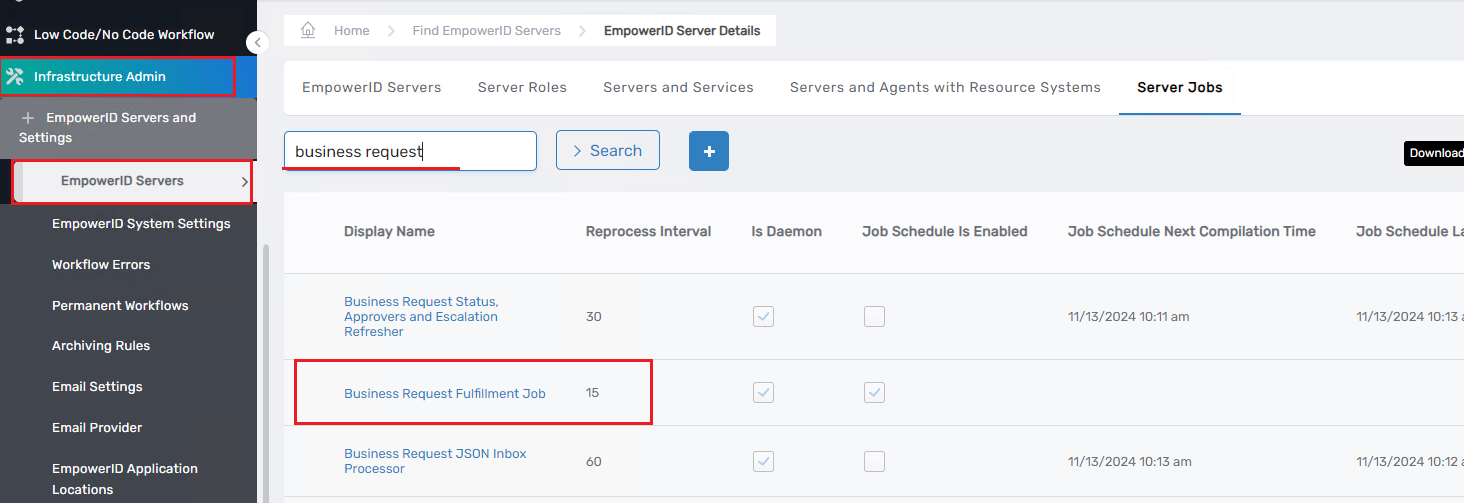
Task: Select the Server Jobs tab
Action: pyautogui.click(x=1180, y=88)
